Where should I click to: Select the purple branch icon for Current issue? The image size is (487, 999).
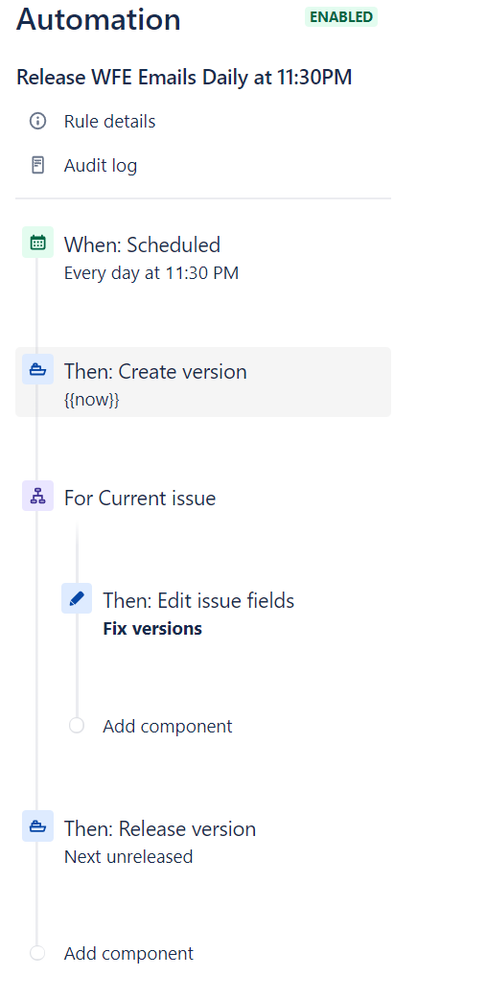[x=38, y=496]
